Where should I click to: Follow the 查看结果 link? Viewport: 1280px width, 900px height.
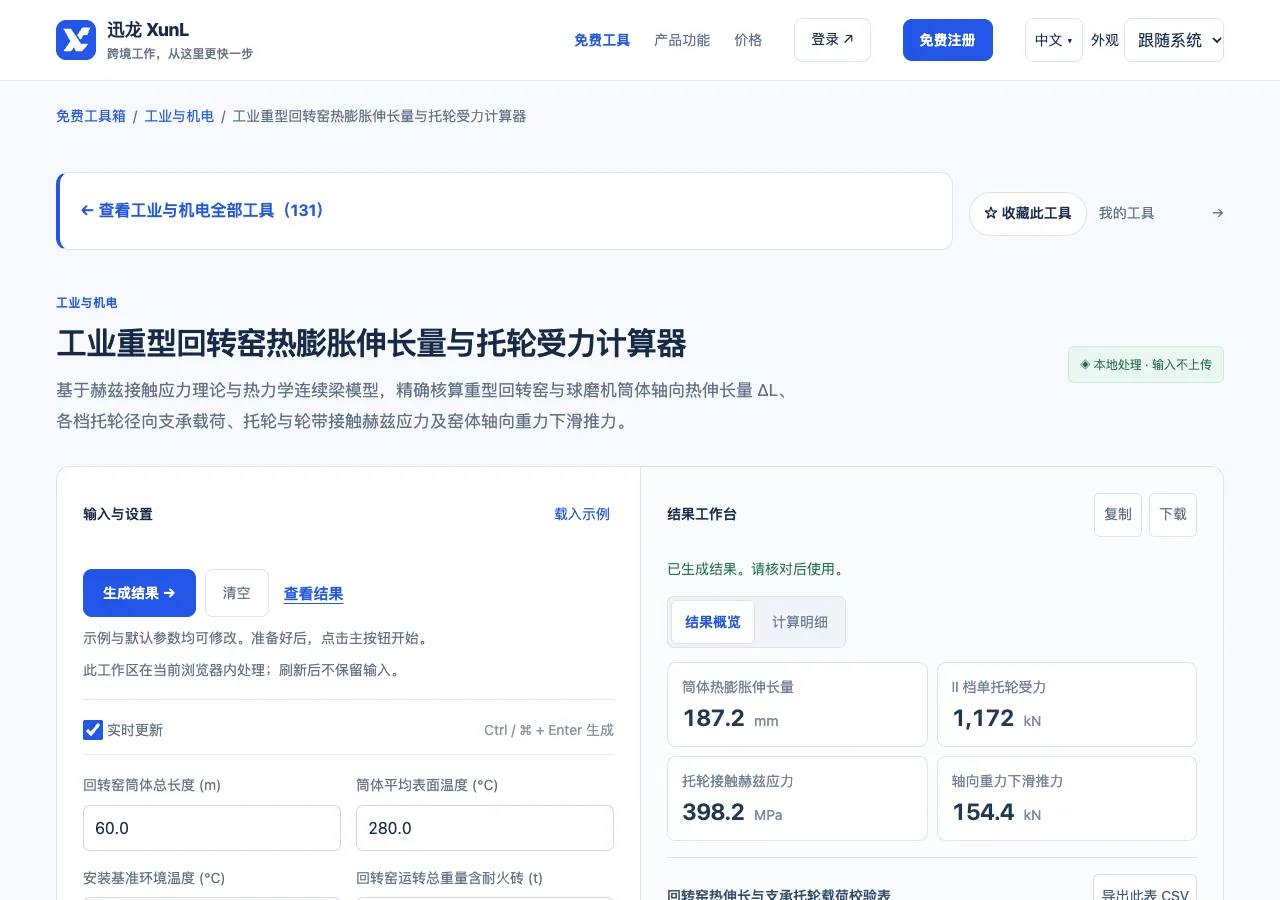[x=313, y=594]
